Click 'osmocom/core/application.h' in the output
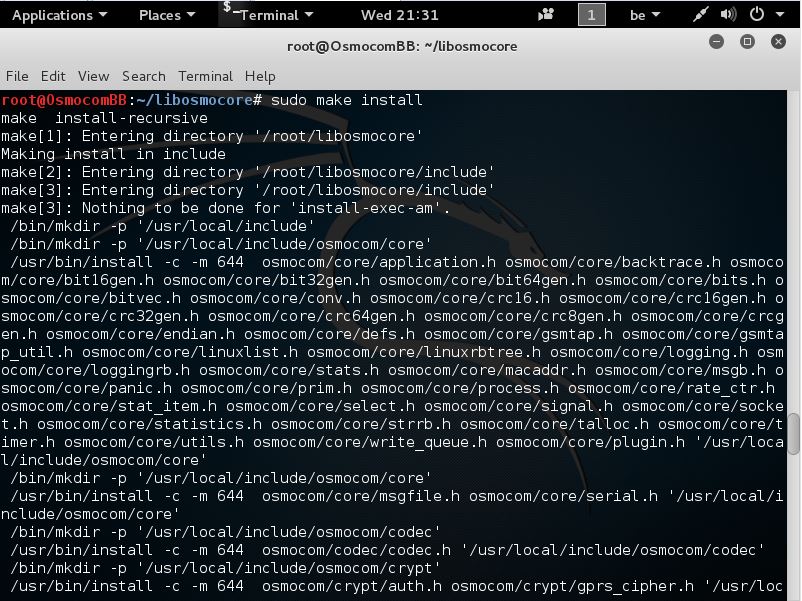The width and height of the screenshot is (802, 601). click(x=379, y=262)
